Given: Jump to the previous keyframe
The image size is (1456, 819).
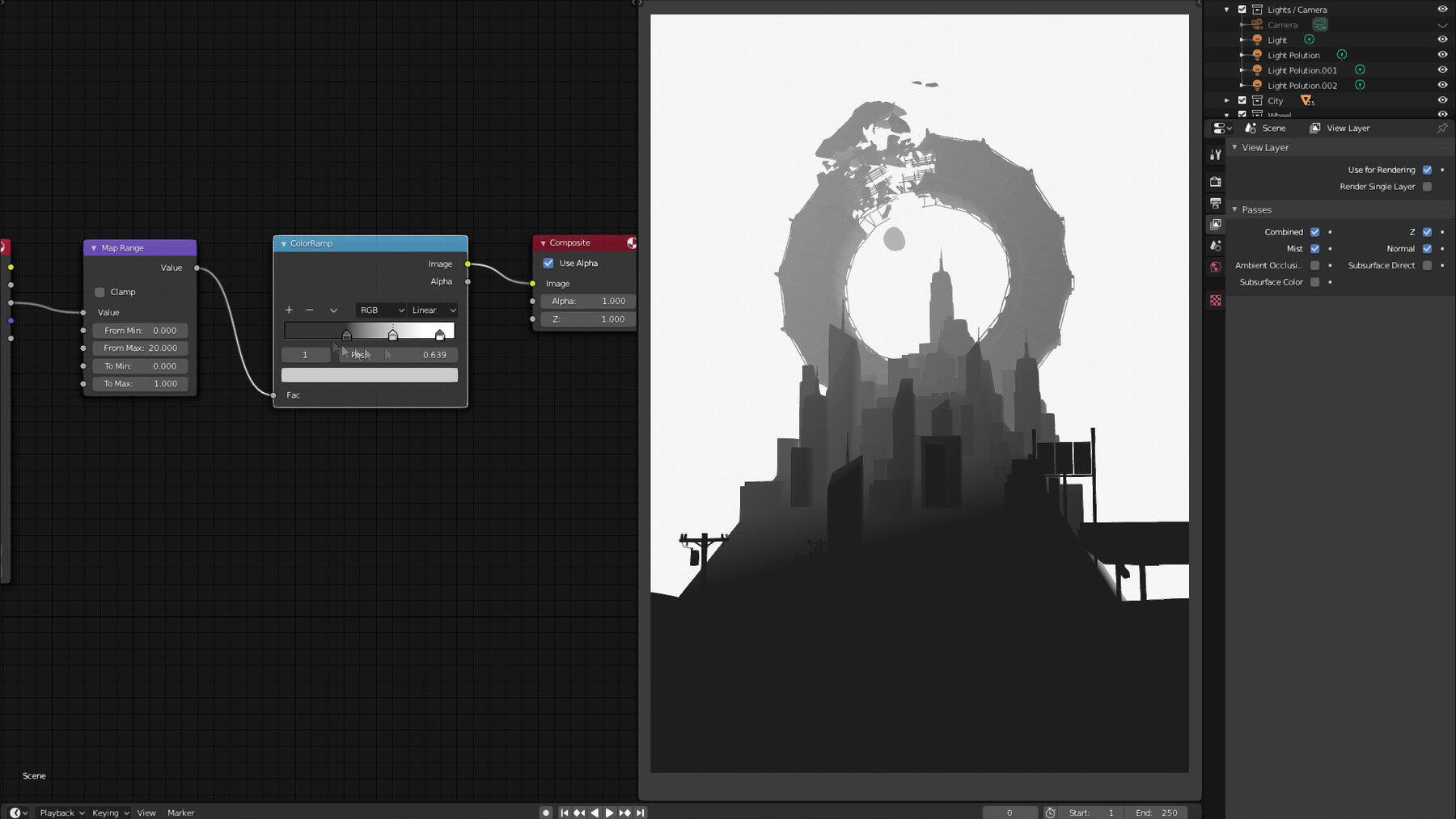Looking at the screenshot, I should [579, 813].
